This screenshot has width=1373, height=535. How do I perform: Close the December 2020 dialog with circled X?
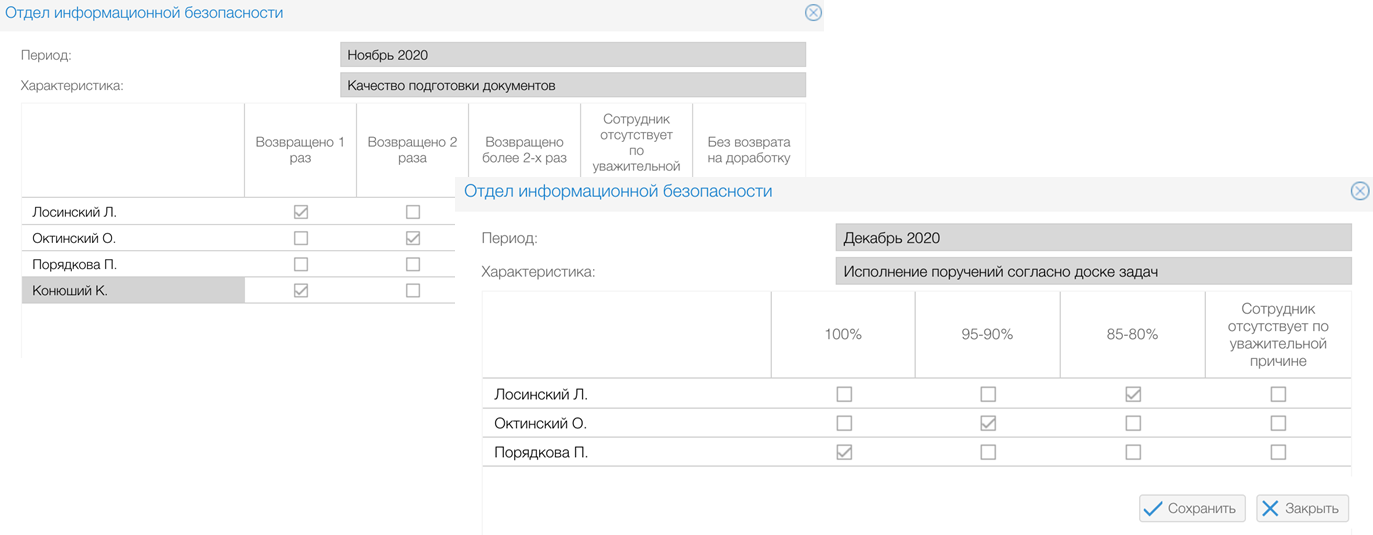pyautogui.click(x=1359, y=191)
